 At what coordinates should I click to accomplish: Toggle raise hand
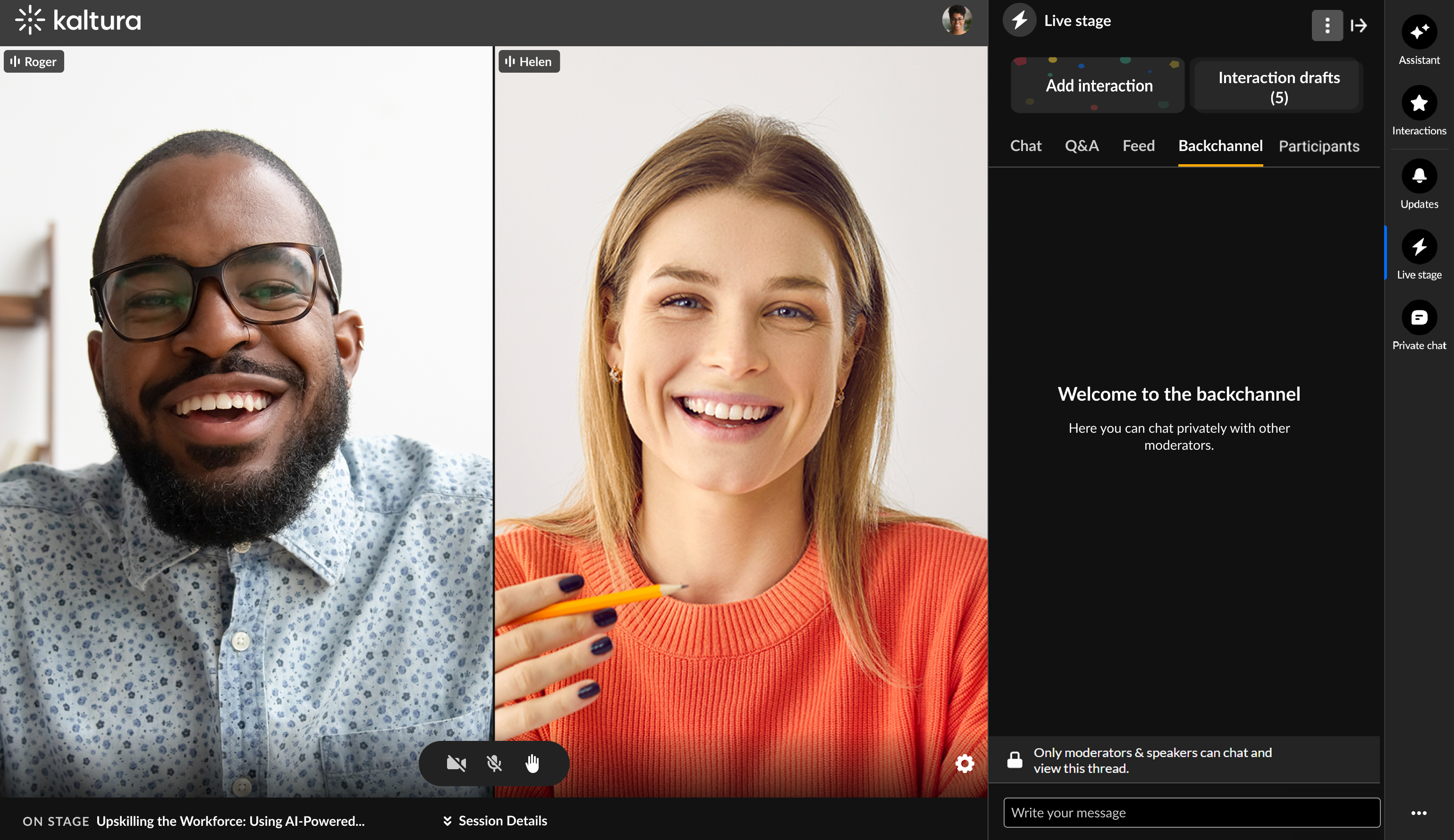pos(532,763)
